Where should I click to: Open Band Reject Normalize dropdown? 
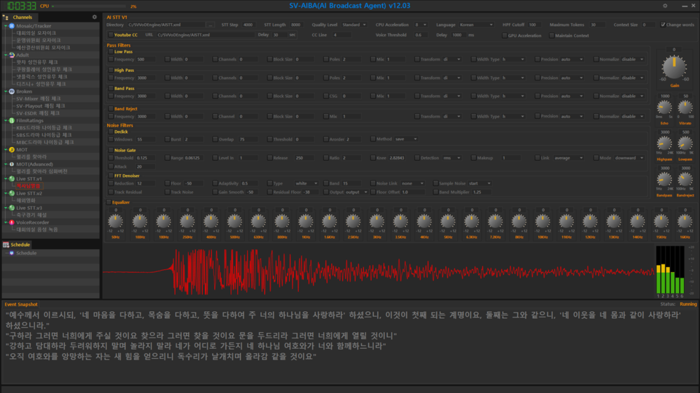point(633,116)
